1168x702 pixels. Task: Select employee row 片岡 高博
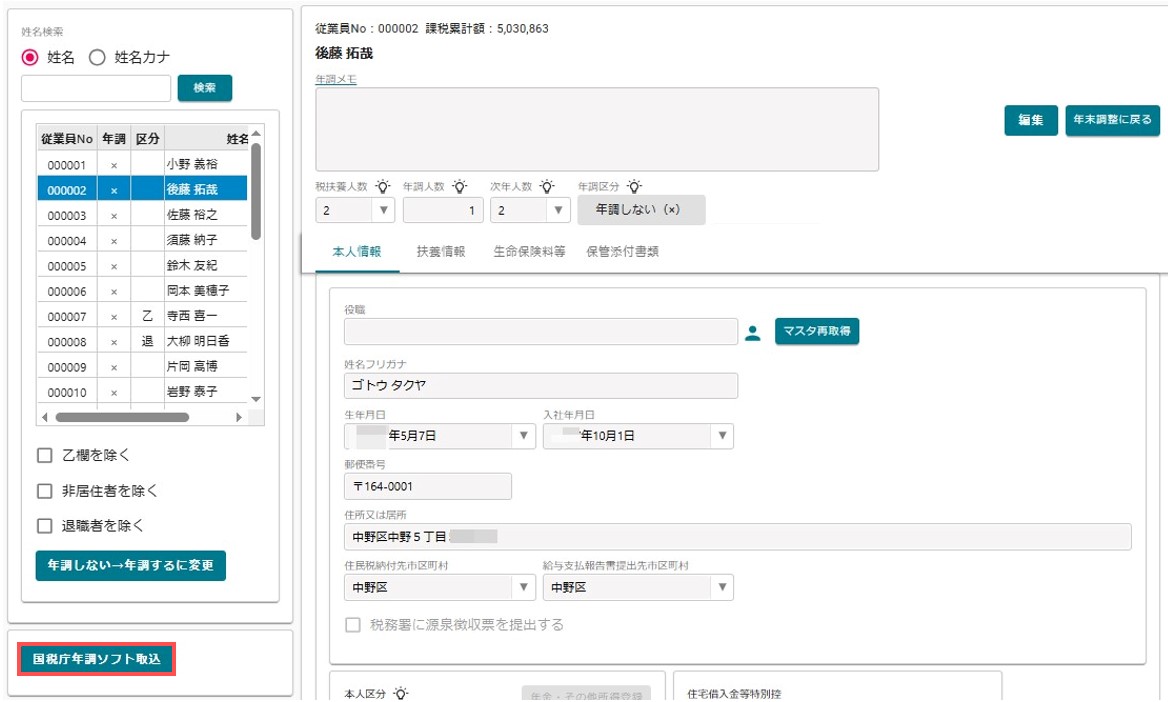[x=142, y=367]
